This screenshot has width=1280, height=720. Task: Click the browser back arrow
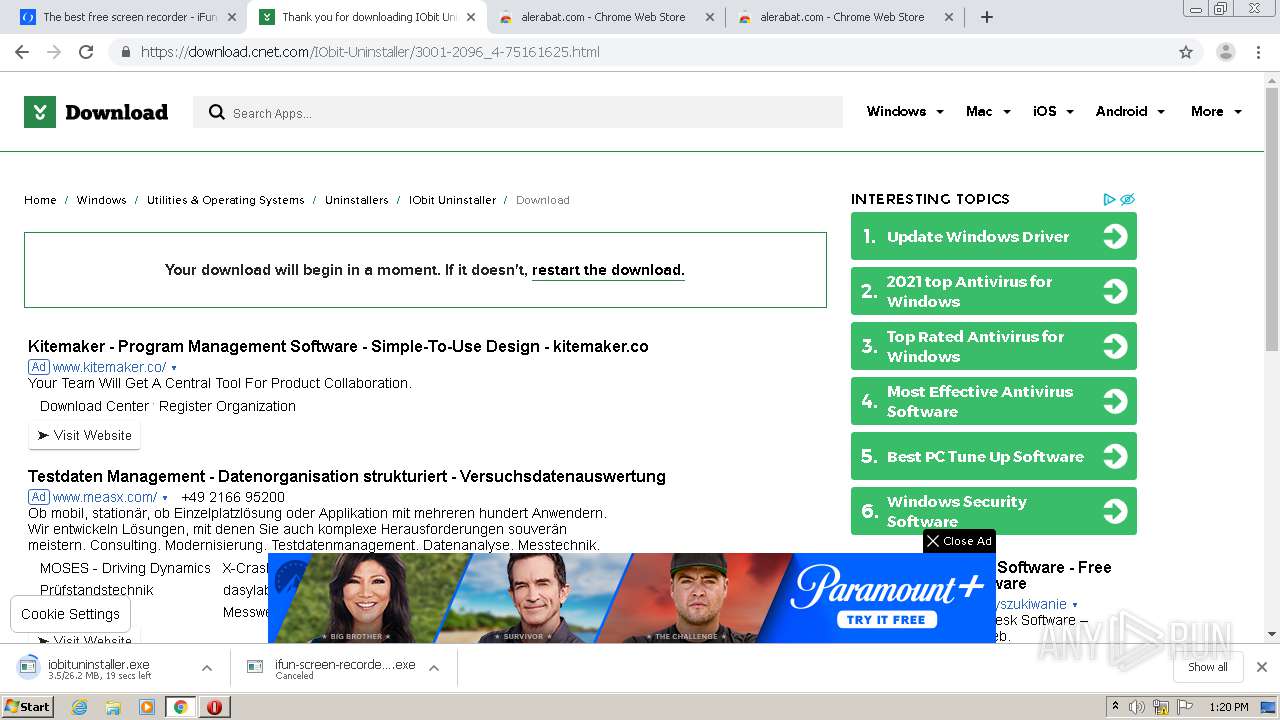point(22,52)
